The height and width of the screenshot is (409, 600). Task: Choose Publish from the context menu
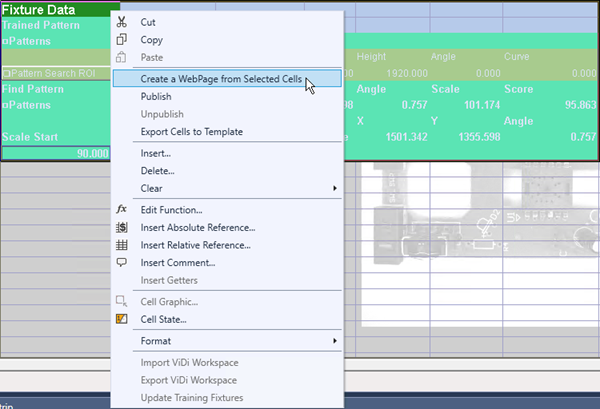[x=156, y=97]
